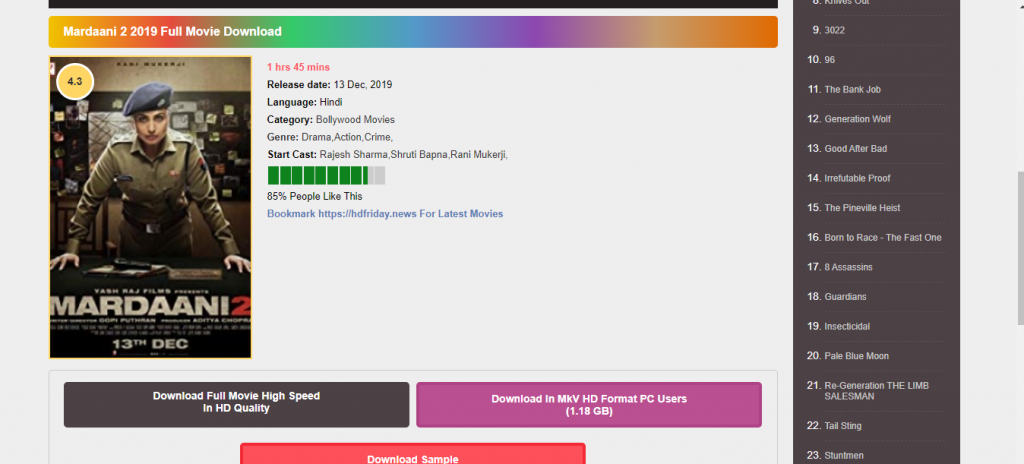
Task: Click the 1 hrs 45 mins duration text
Action: coord(298,67)
